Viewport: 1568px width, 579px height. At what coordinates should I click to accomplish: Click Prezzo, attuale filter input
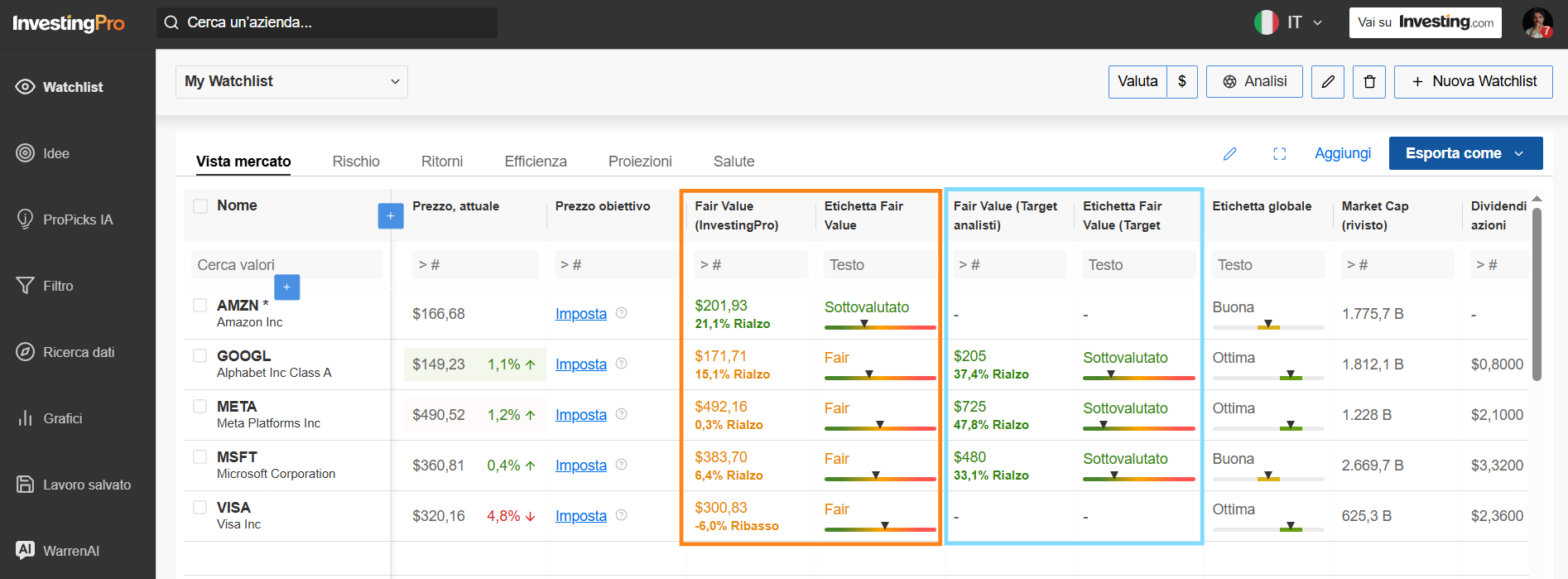pyautogui.click(x=475, y=265)
